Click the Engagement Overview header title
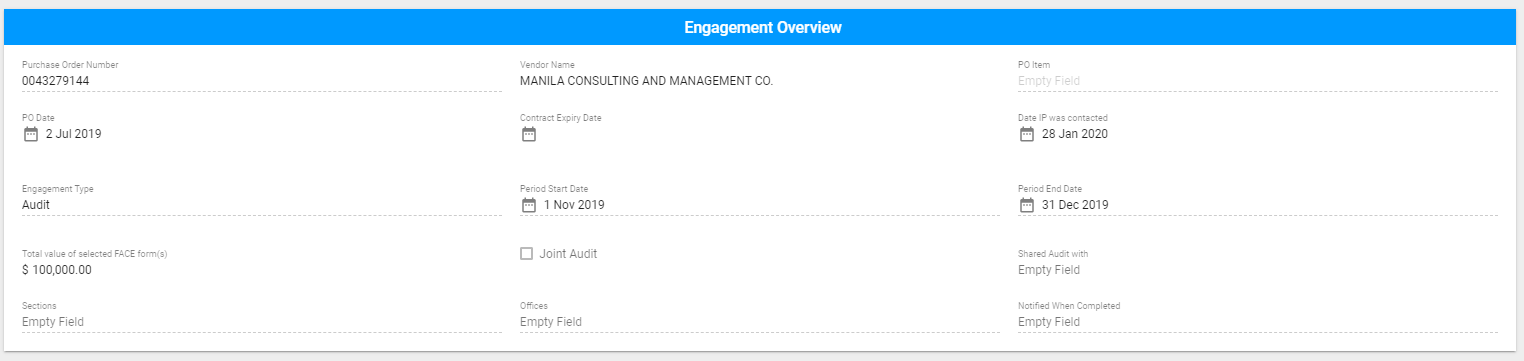 (x=763, y=28)
